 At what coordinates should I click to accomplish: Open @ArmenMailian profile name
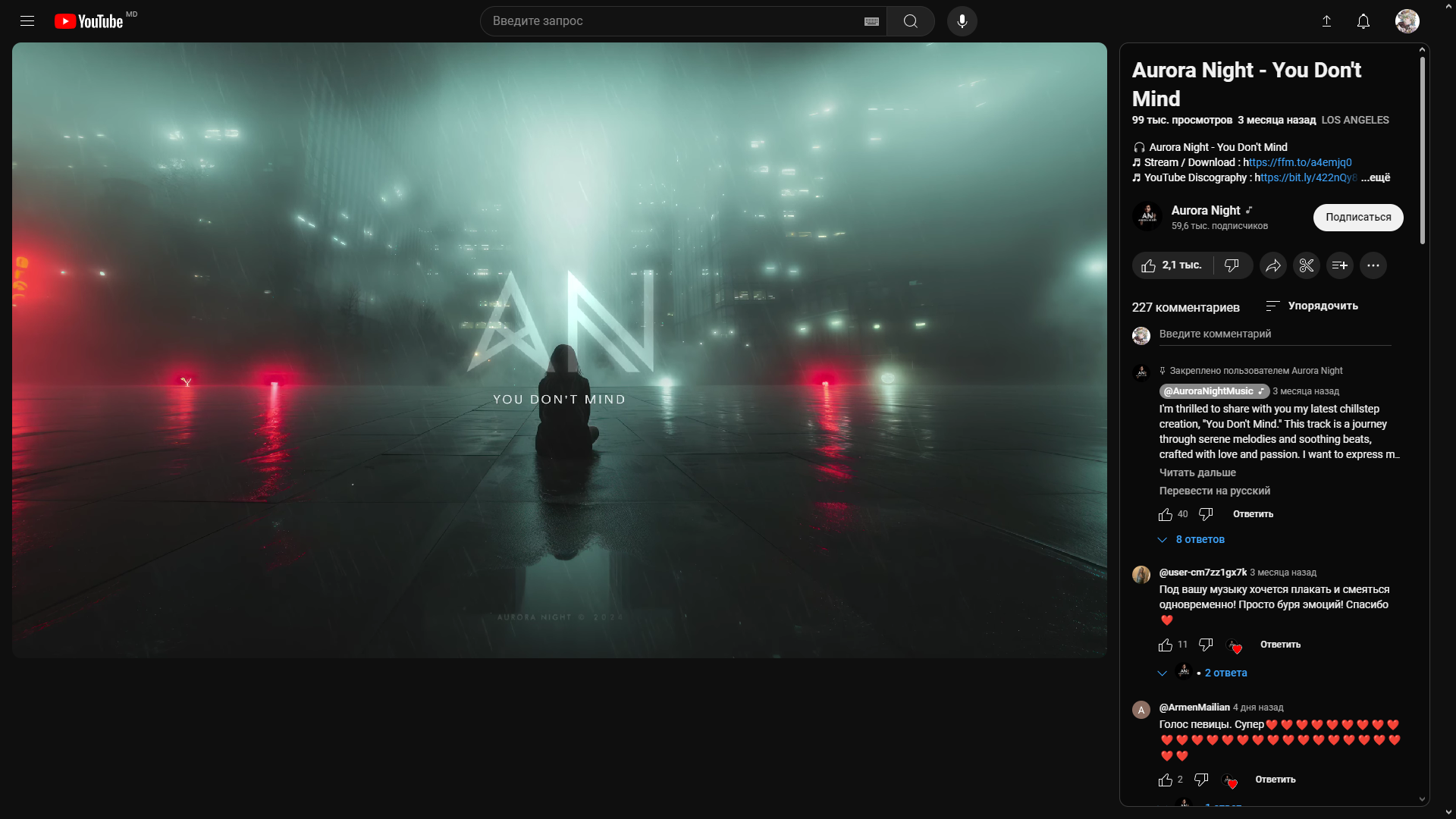(x=1194, y=708)
